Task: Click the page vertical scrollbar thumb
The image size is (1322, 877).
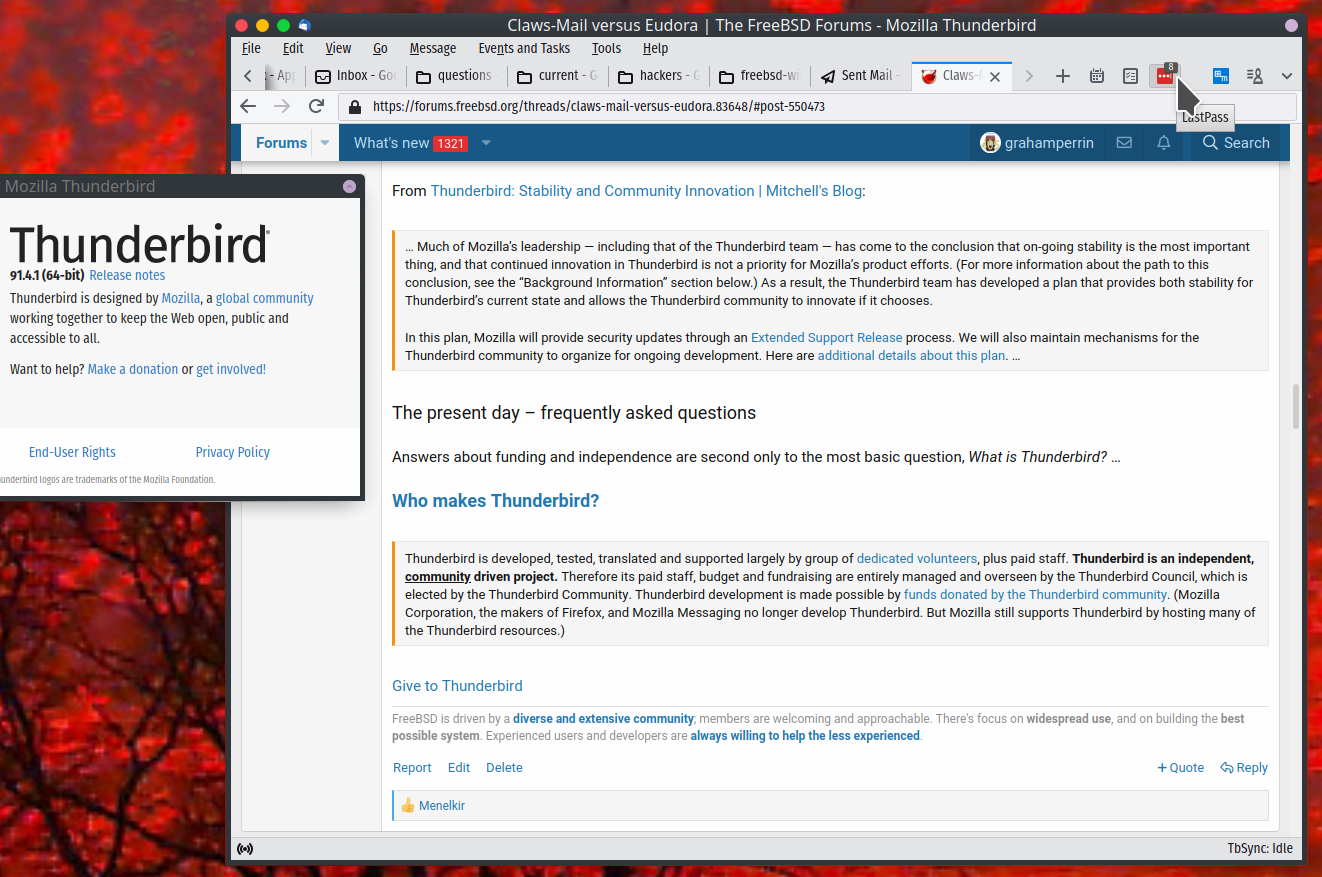Action: click(x=1297, y=406)
